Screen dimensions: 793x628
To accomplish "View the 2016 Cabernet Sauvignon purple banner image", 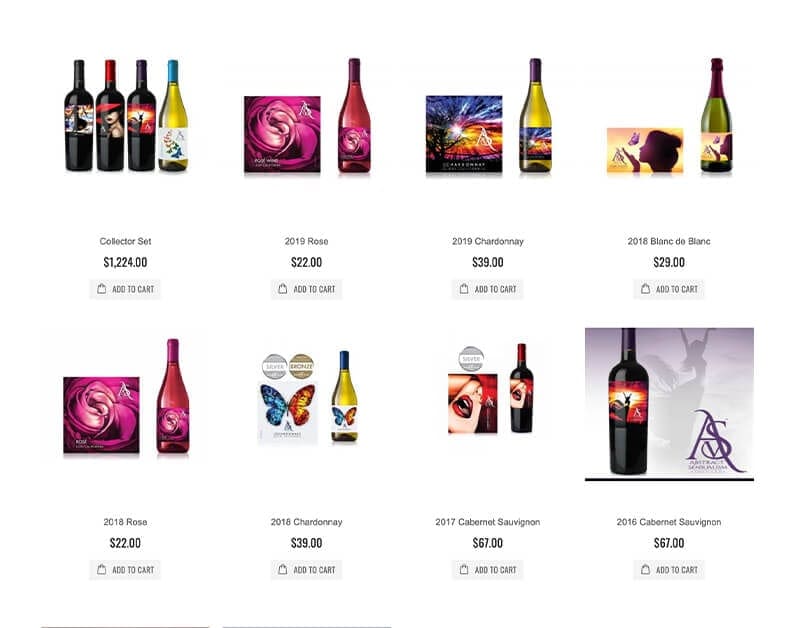I will click(x=669, y=405).
